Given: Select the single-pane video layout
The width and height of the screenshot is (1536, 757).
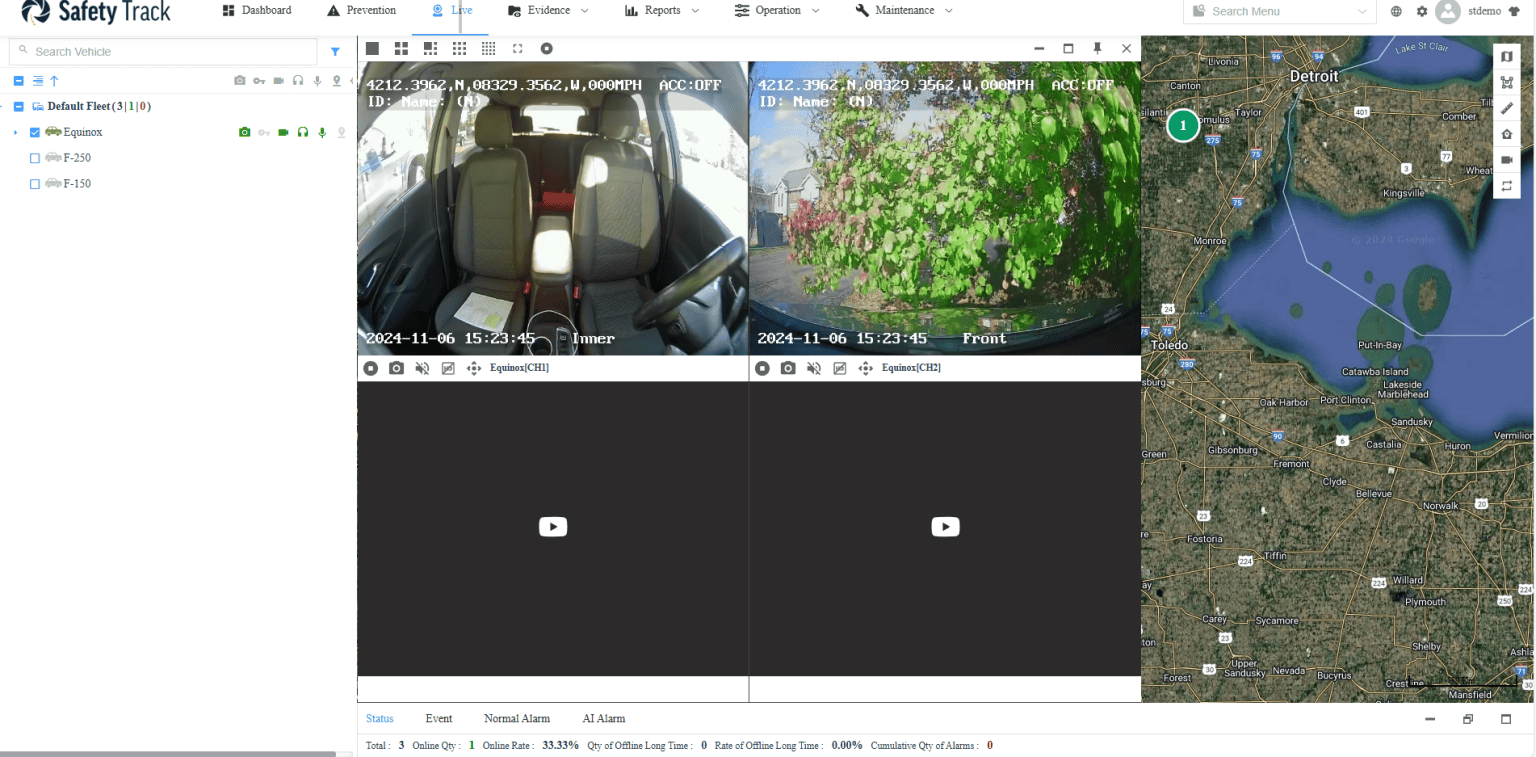Looking at the screenshot, I should pos(371,48).
